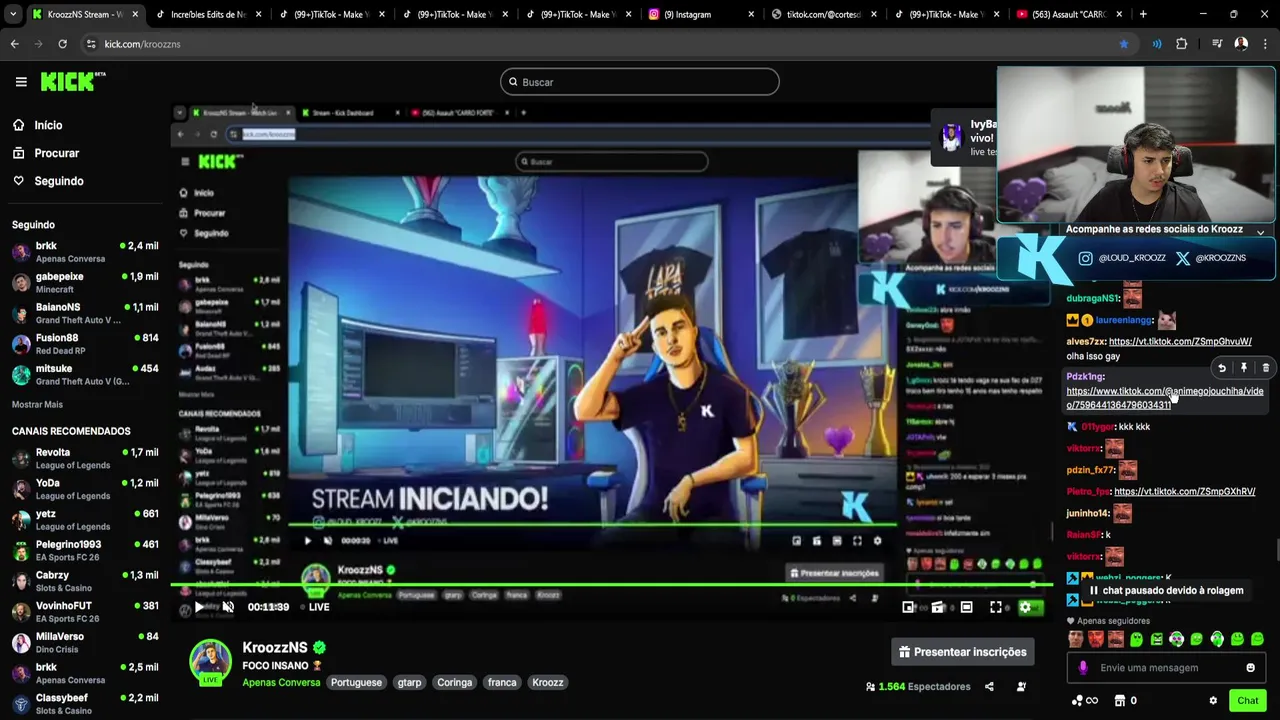The image size is (1280, 720).
Task: Open Seguindo in Kick sidebar
Action: coord(59,181)
